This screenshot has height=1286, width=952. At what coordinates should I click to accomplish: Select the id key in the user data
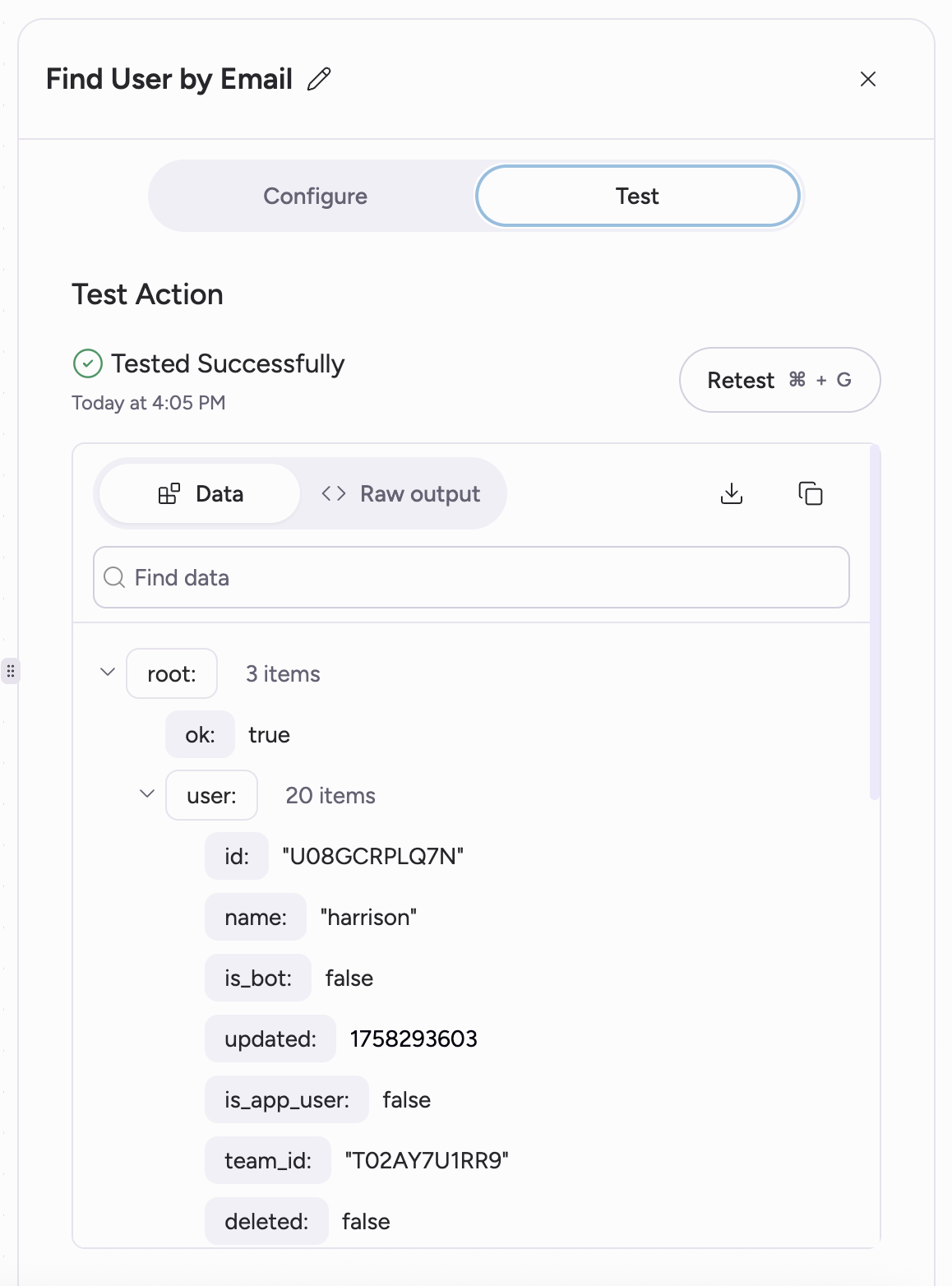[237, 857]
